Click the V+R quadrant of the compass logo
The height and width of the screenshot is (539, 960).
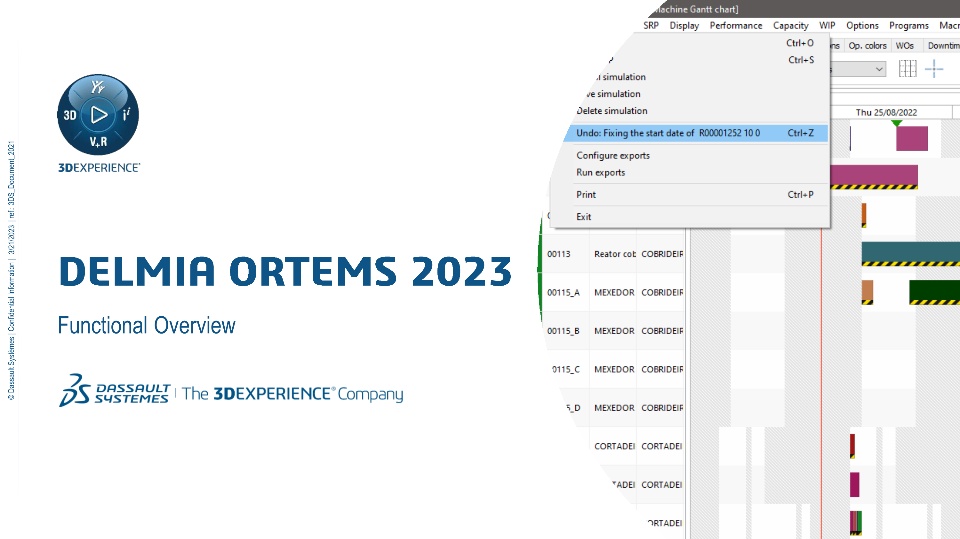point(98,142)
